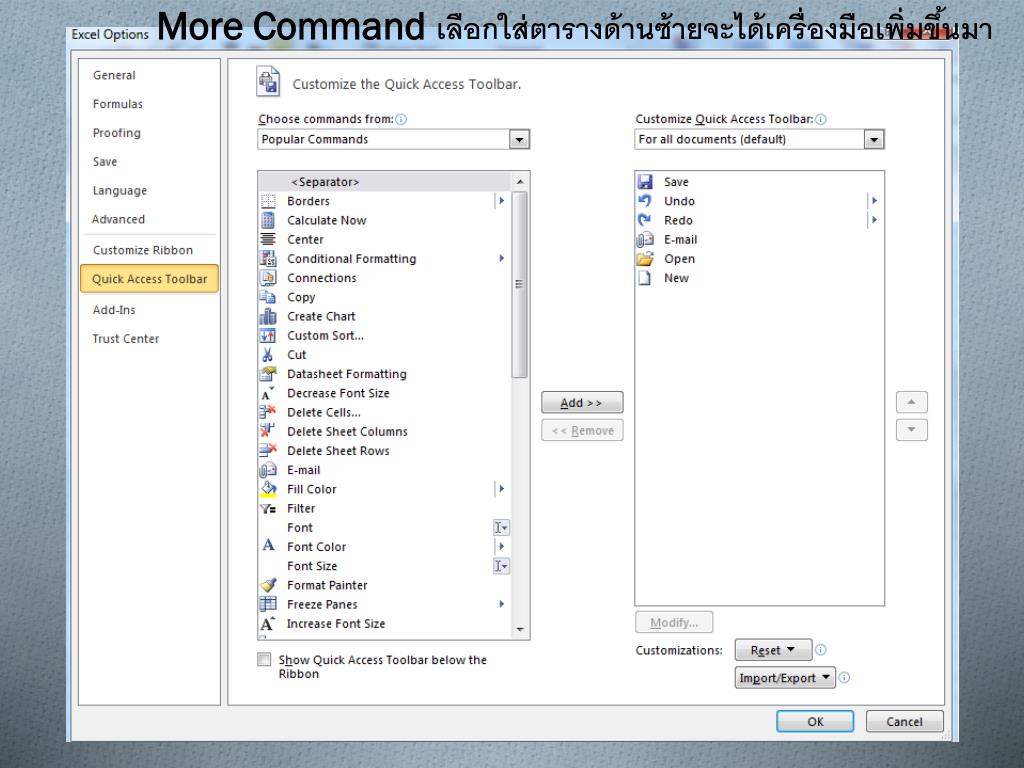Screen dimensions: 1024x768
Task: Click the commands list scroll-down arrow
Action: coord(520,630)
